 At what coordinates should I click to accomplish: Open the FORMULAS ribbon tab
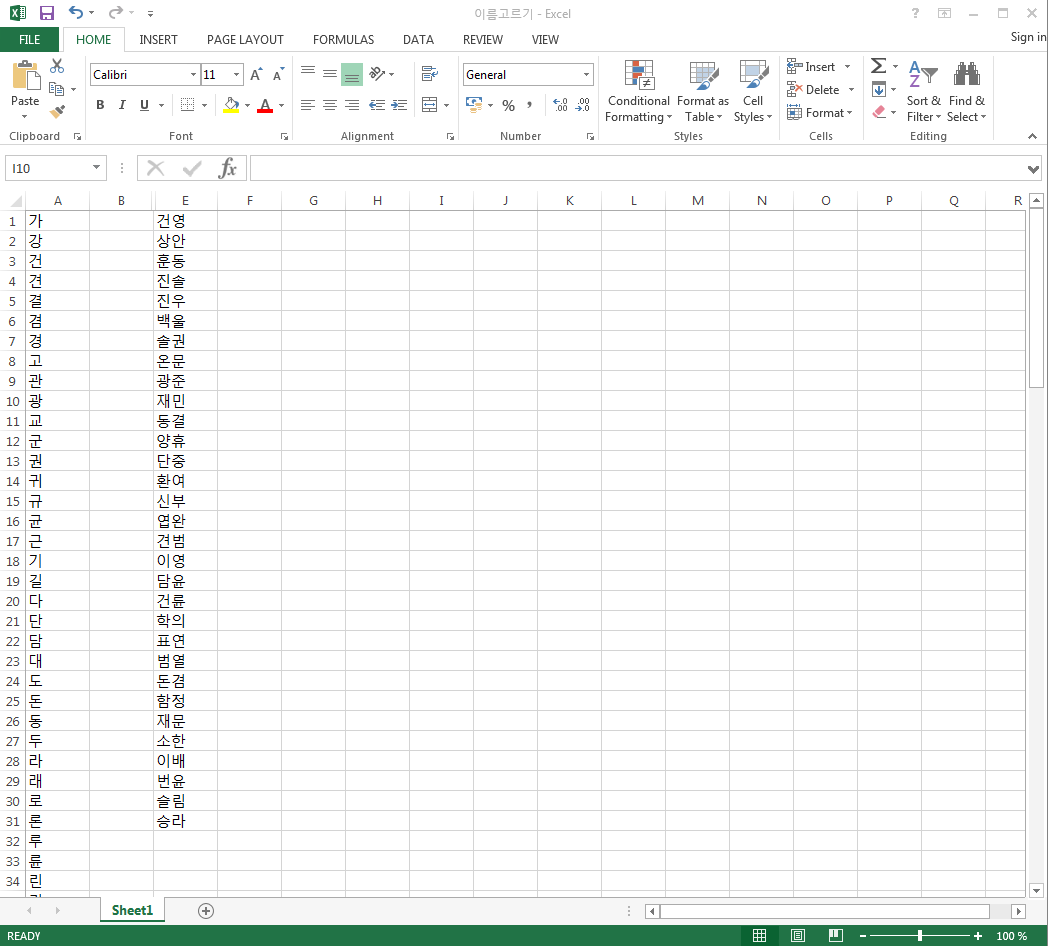pos(343,40)
